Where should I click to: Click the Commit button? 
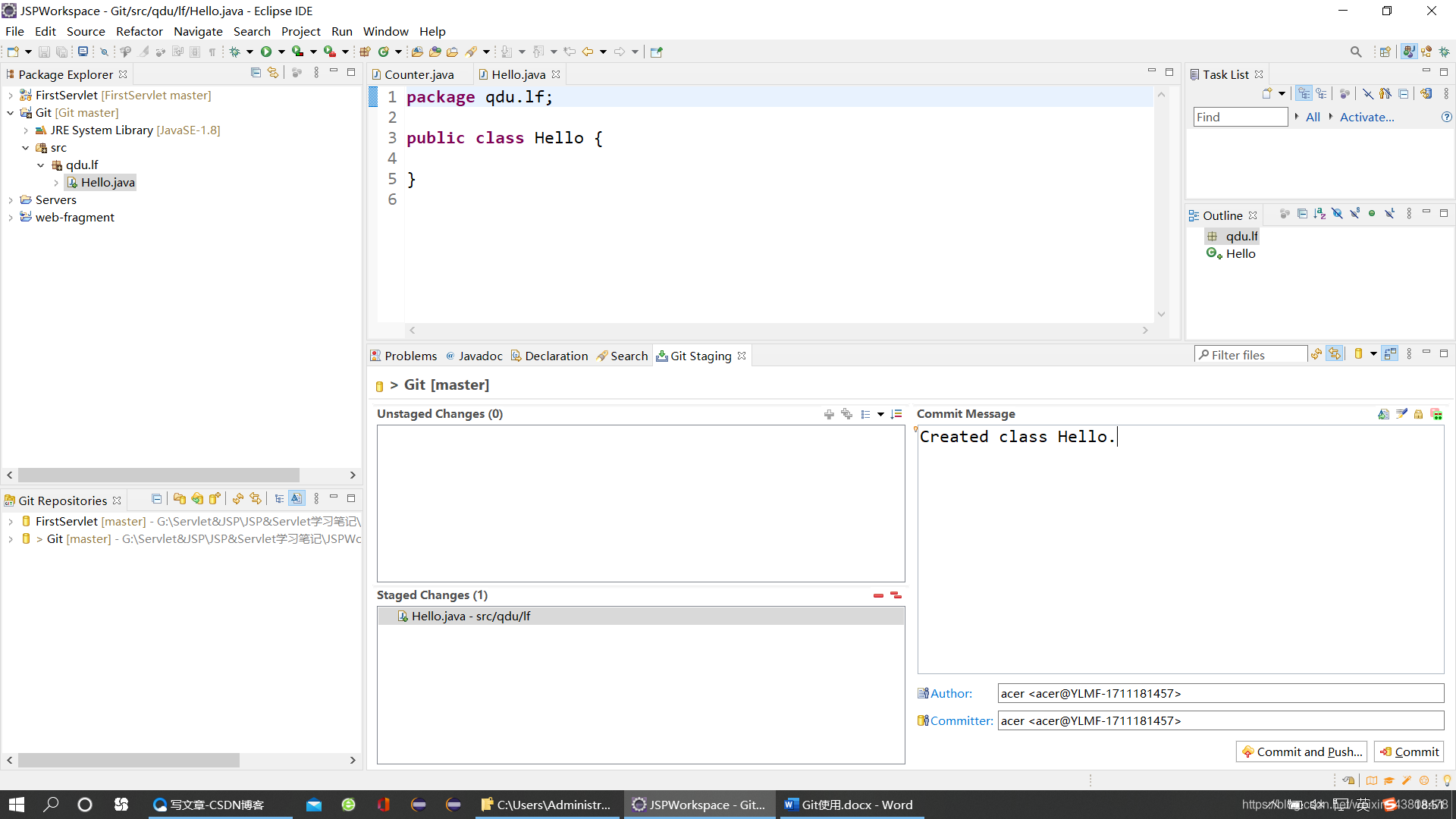coord(1409,752)
